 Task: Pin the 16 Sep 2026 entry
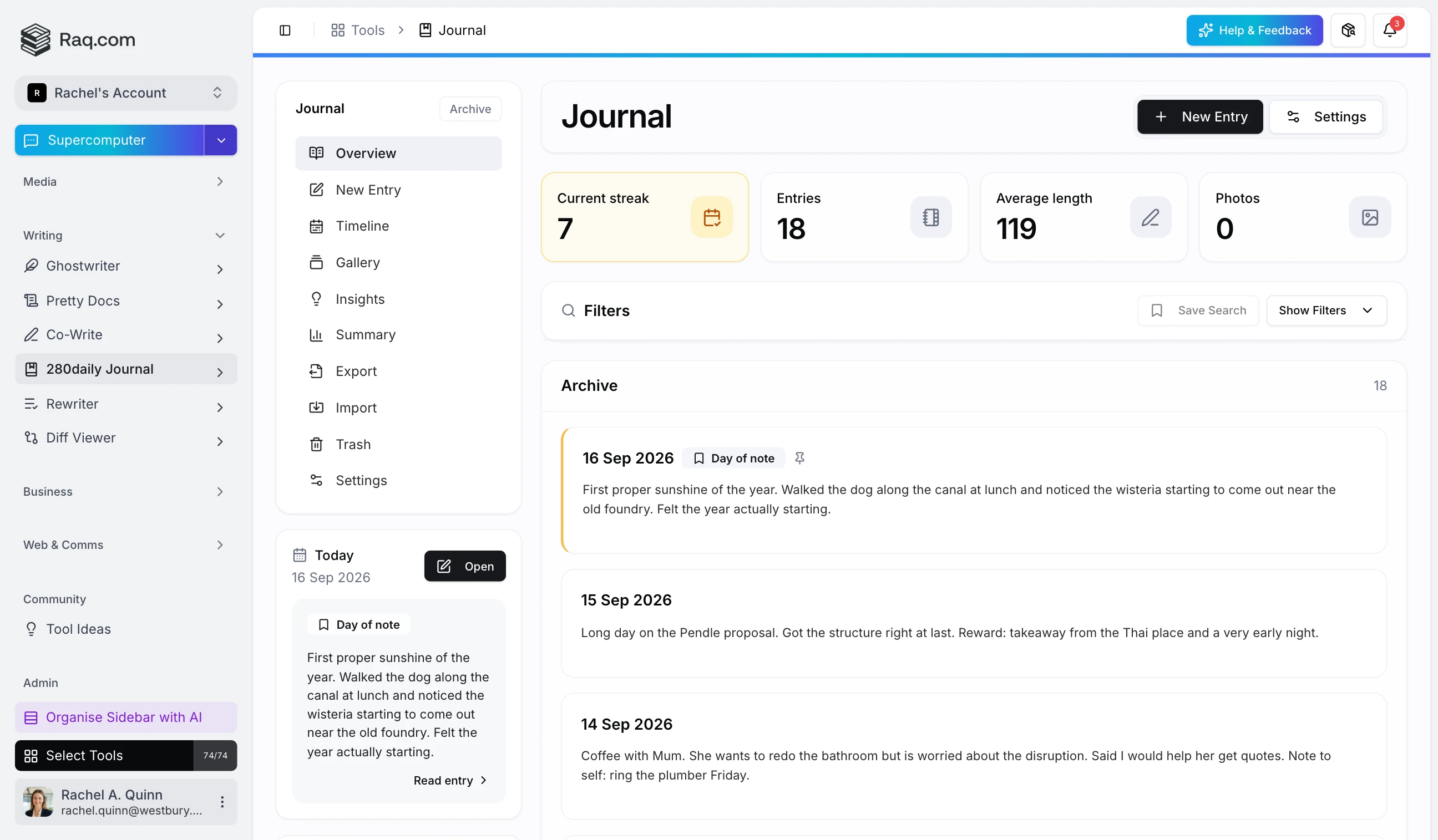coord(799,458)
